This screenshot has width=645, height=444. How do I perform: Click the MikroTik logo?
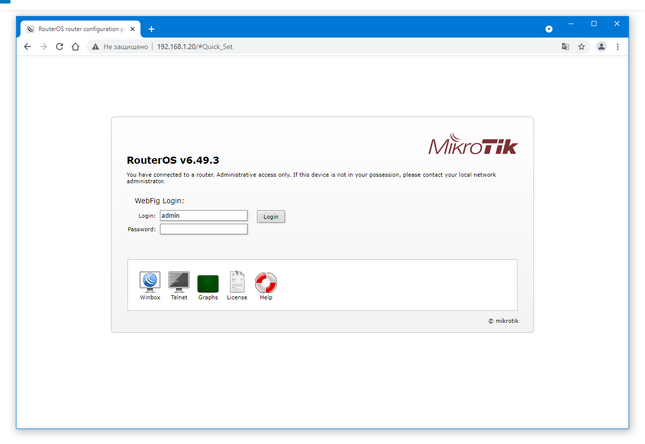click(x=473, y=144)
